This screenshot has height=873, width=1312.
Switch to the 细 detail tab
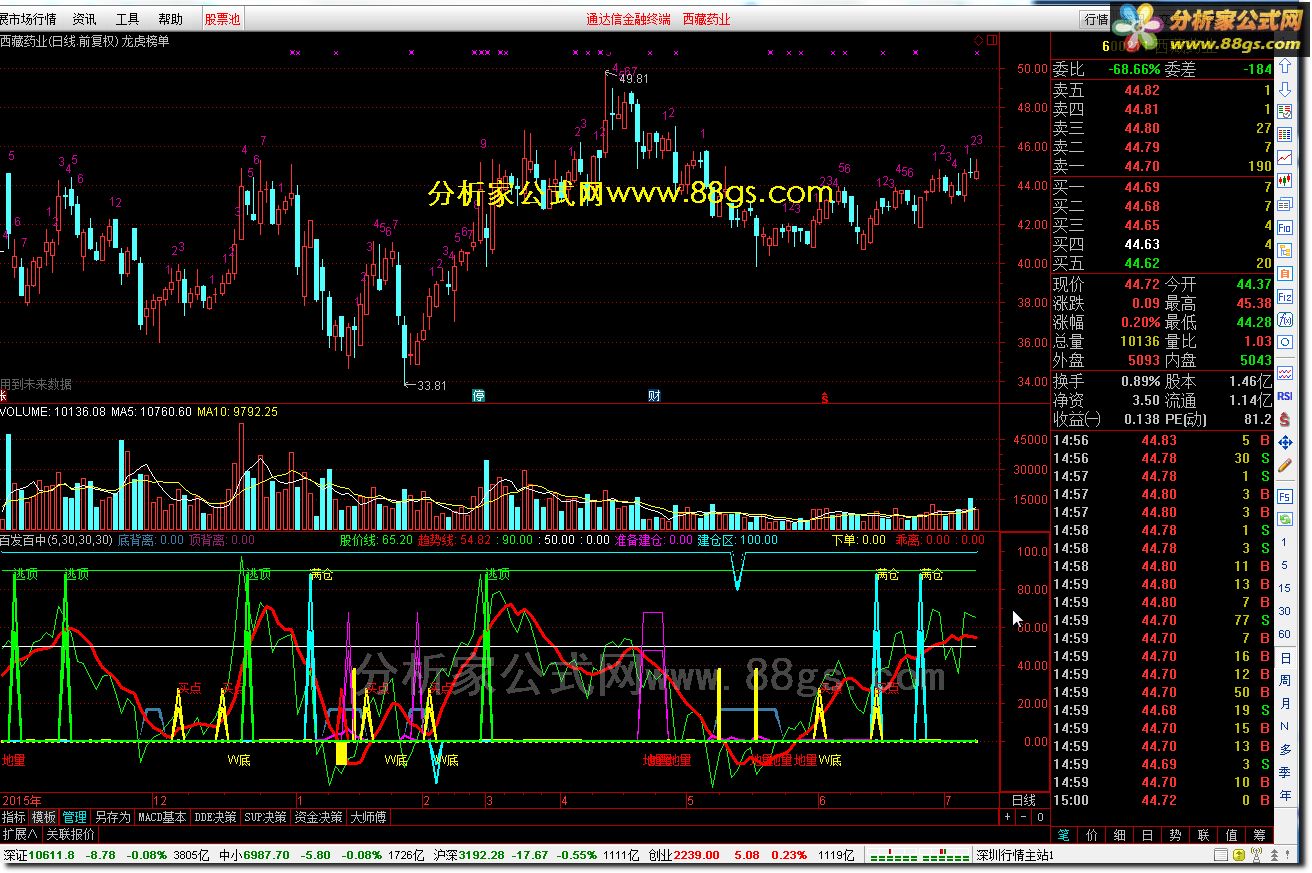(x=1120, y=834)
